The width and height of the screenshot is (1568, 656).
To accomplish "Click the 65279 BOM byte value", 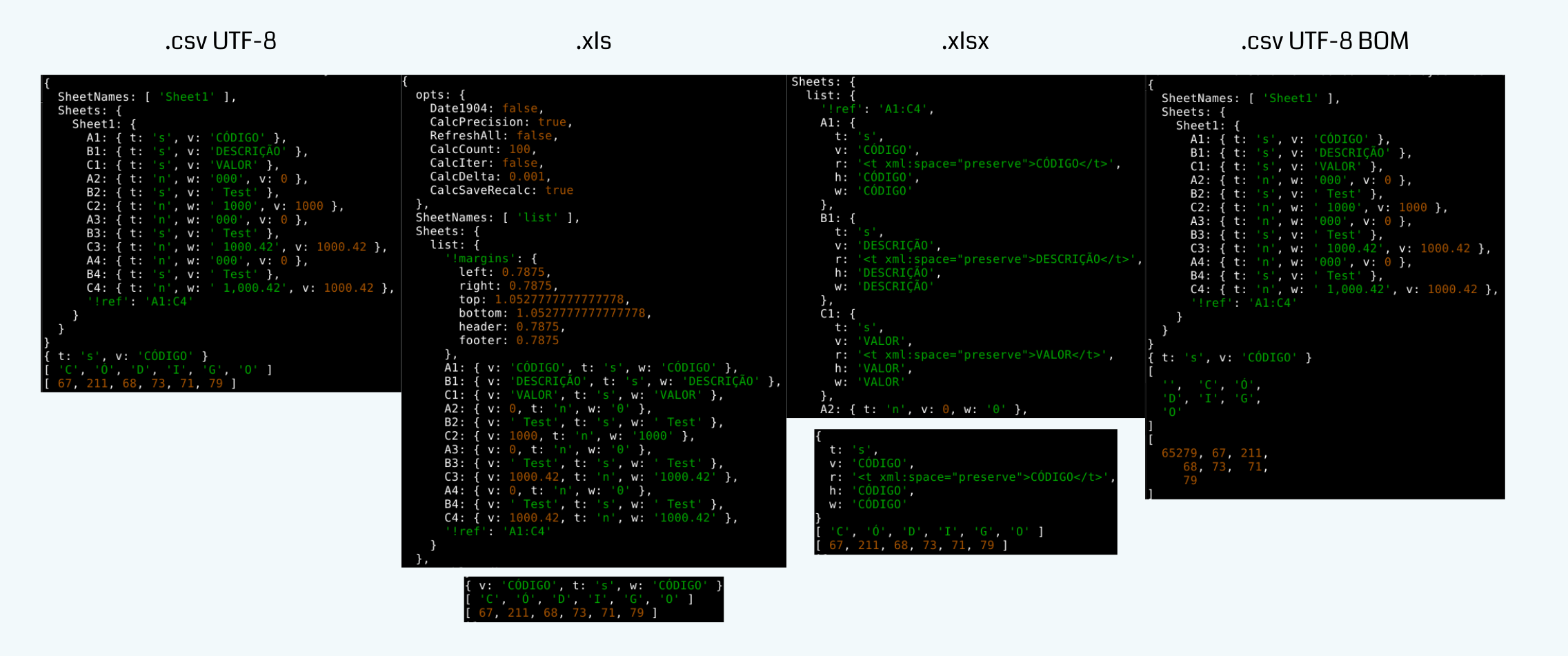I will coord(1181,454).
